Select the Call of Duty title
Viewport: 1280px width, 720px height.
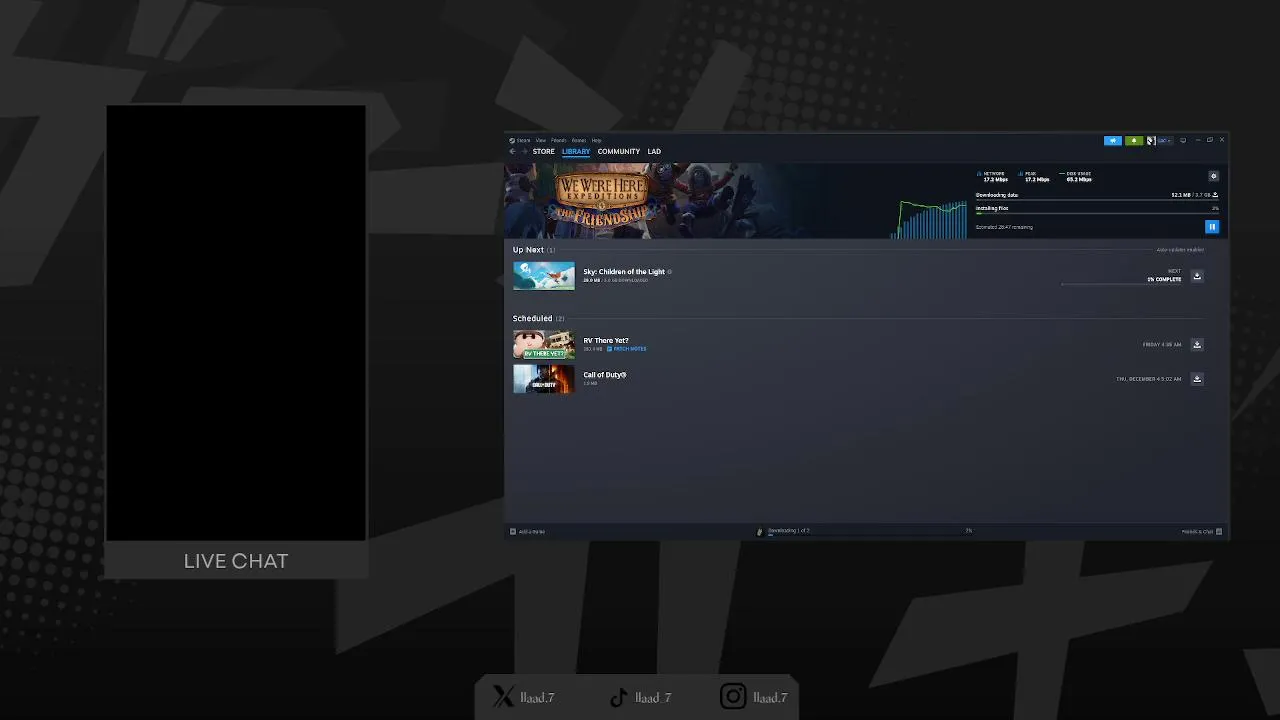605,374
